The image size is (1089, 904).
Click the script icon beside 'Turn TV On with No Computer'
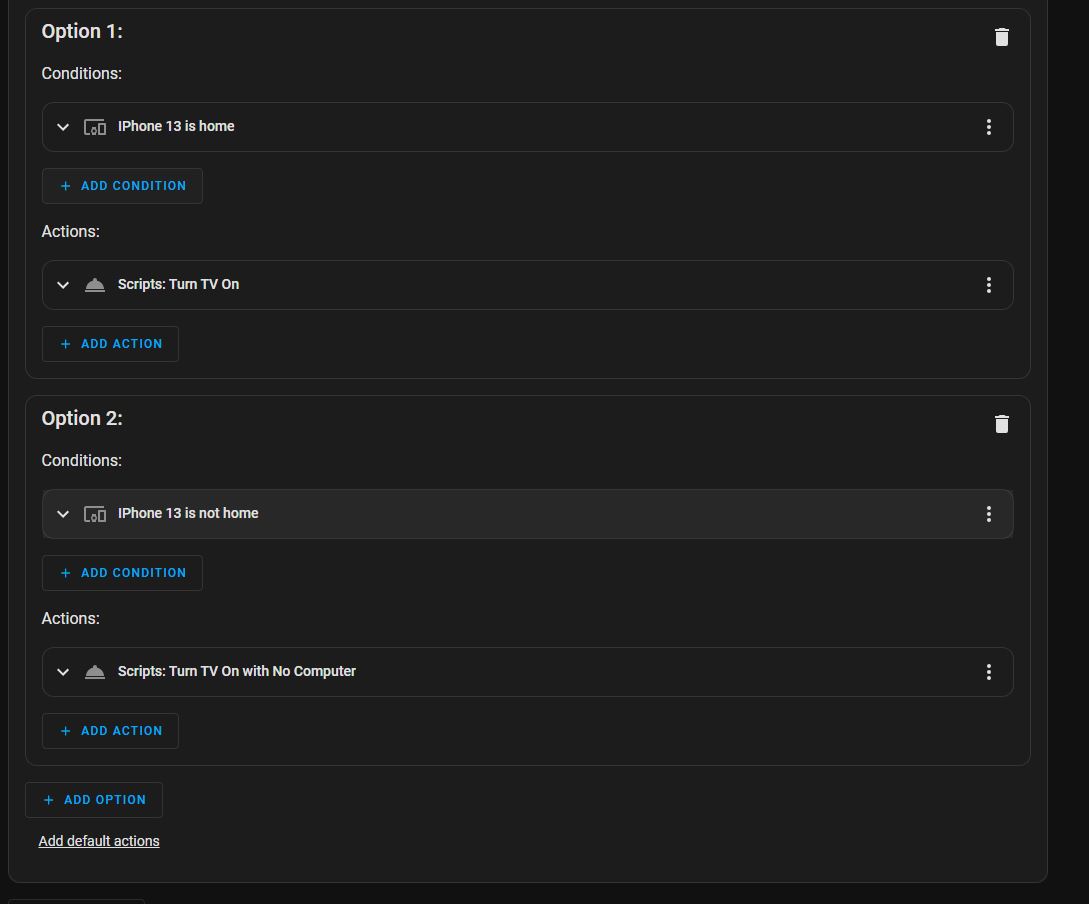click(95, 672)
